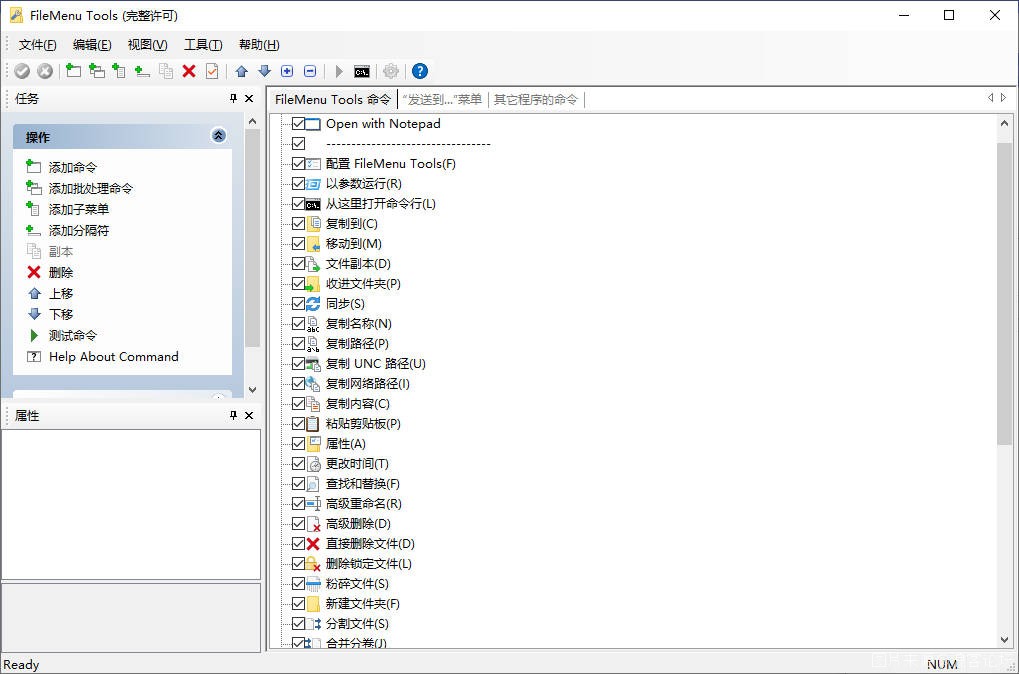Switch to the 其它程序的命令 tab
The height and width of the screenshot is (674, 1019).
535,99
